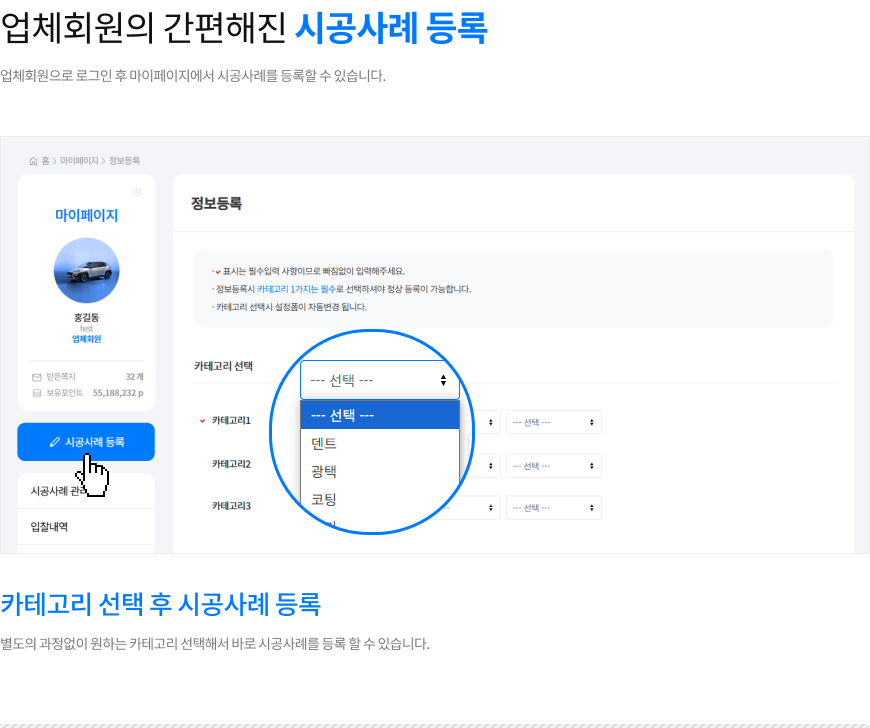The height and width of the screenshot is (728, 870).
Task: Click the home icon in the breadcrumb
Action: pyautogui.click(x=33, y=161)
